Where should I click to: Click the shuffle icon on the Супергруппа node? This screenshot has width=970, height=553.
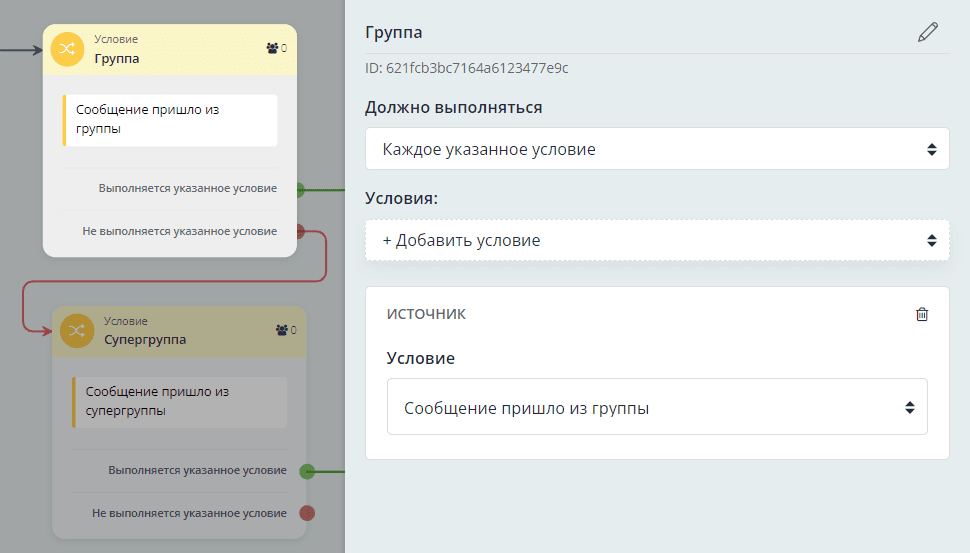pyautogui.click(x=76, y=331)
